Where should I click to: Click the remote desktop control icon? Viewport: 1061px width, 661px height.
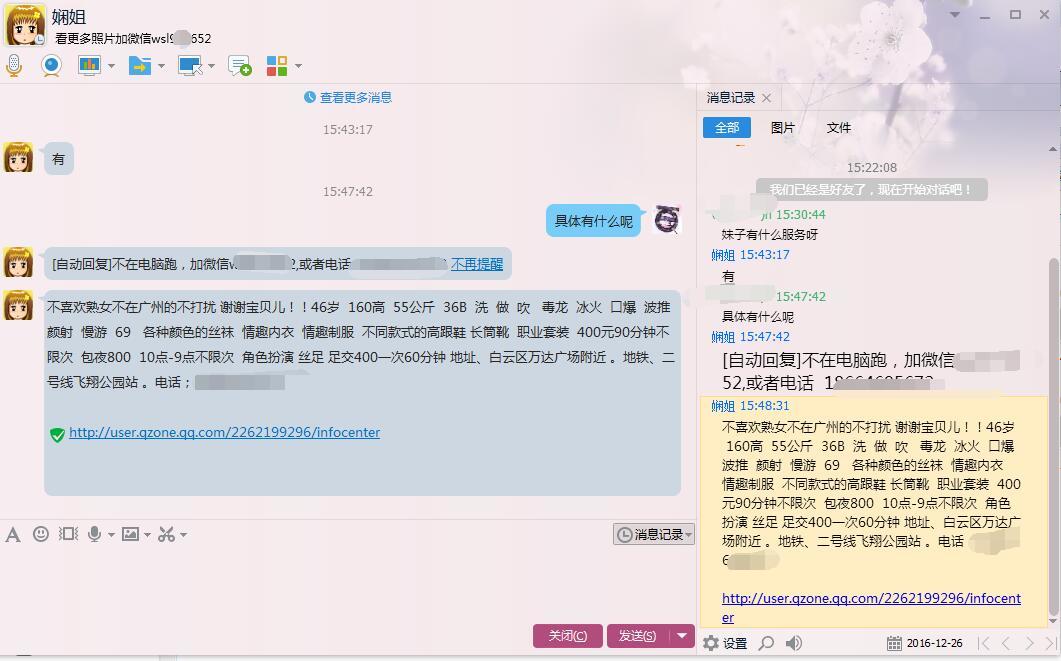(x=189, y=66)
